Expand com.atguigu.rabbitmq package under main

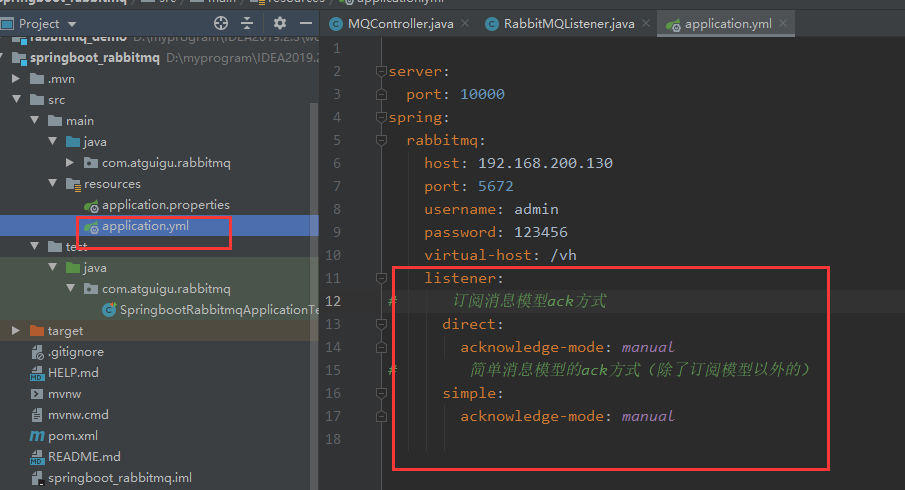70,162
